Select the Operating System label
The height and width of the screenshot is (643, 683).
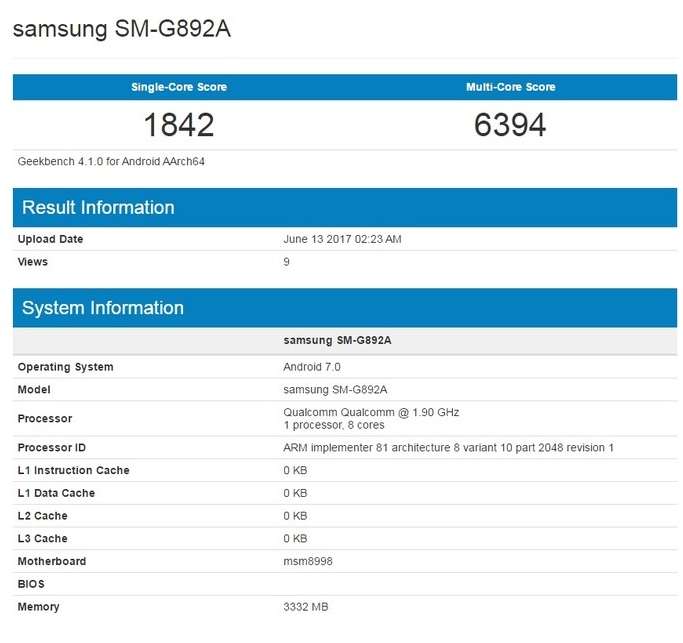(x=65, y=367)
